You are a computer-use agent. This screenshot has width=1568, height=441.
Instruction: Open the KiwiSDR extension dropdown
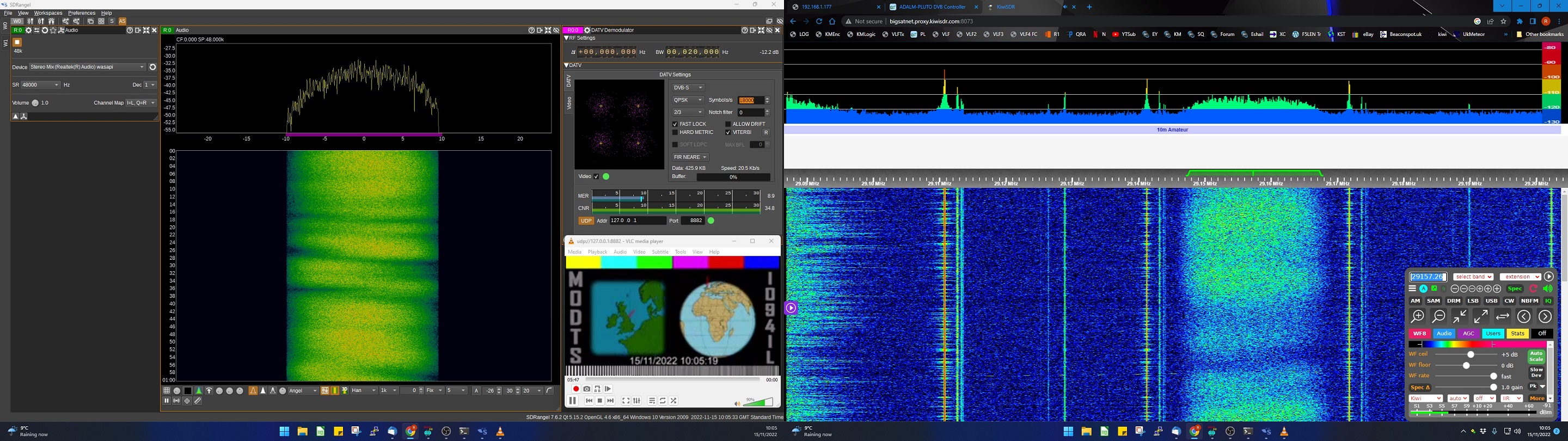point(1521,277)
